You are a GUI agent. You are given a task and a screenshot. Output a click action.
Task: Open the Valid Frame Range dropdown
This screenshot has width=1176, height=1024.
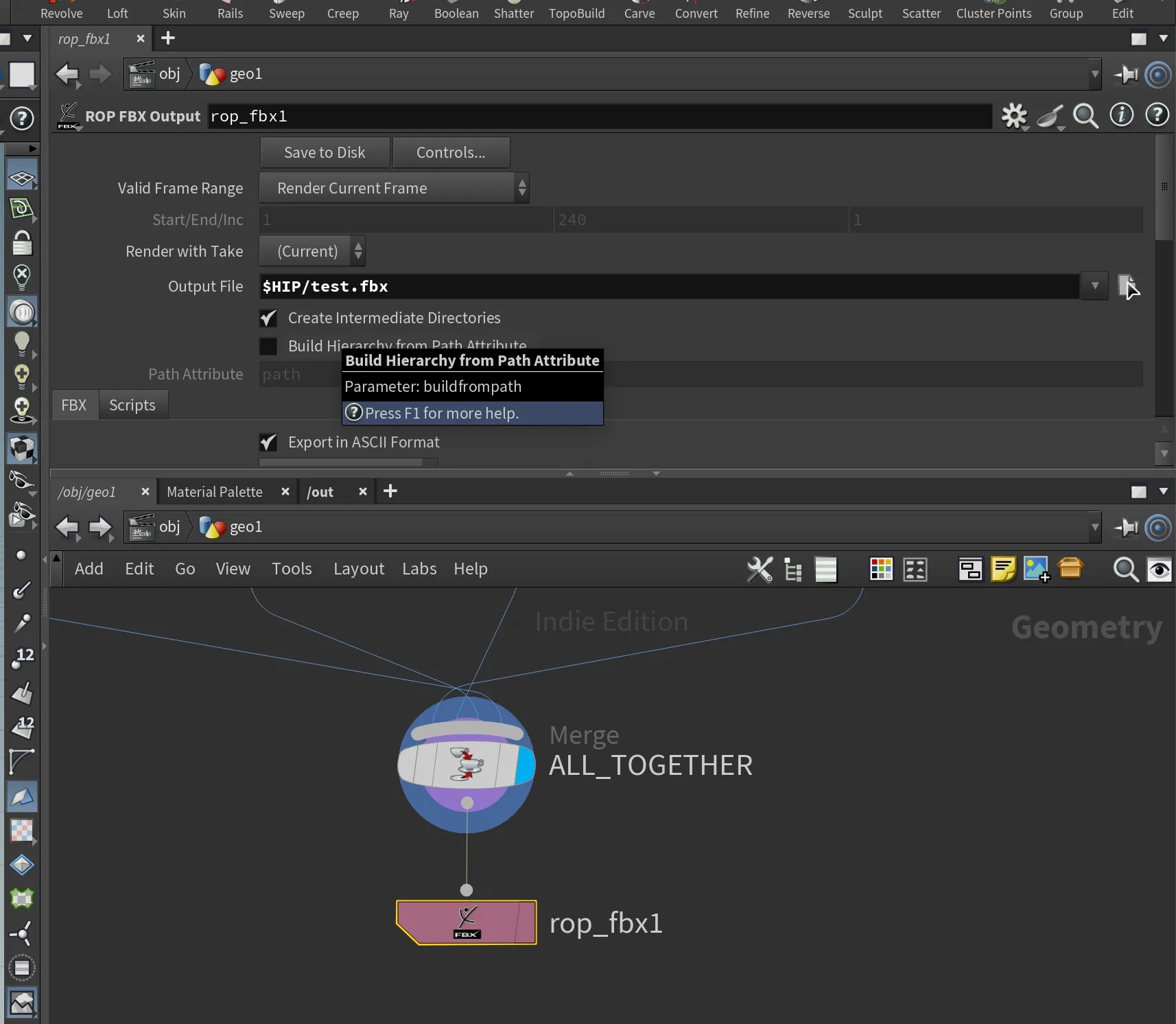click(x=394, y=188)
